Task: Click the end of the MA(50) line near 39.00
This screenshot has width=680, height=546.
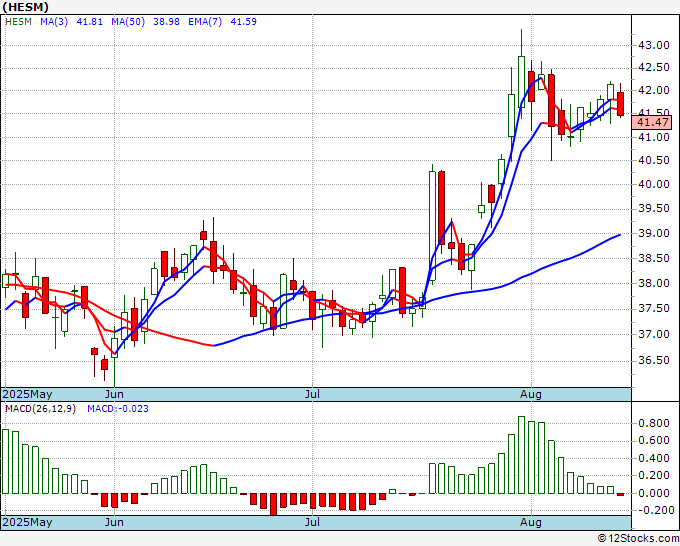Action: [x=620, y=235]
